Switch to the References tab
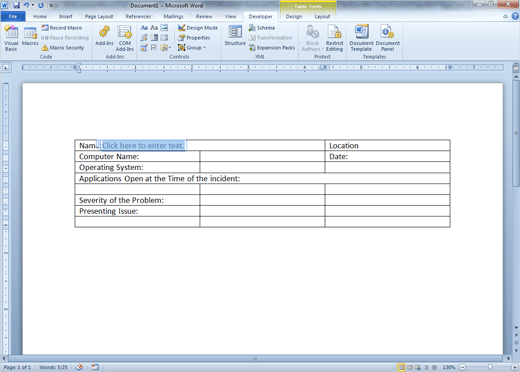The height and width of the screenshot is (372, 520). (138, 16)
